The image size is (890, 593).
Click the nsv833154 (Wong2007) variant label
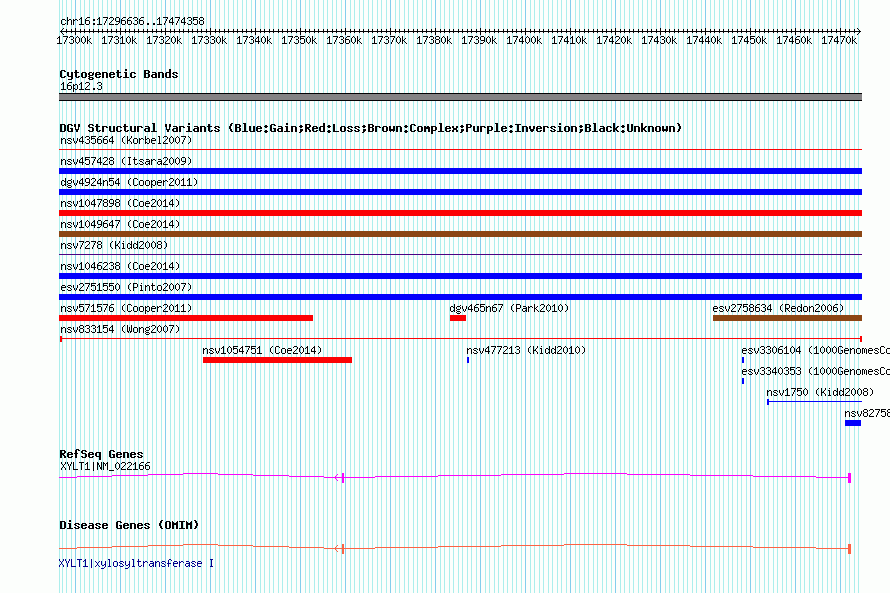pos(120,329)
